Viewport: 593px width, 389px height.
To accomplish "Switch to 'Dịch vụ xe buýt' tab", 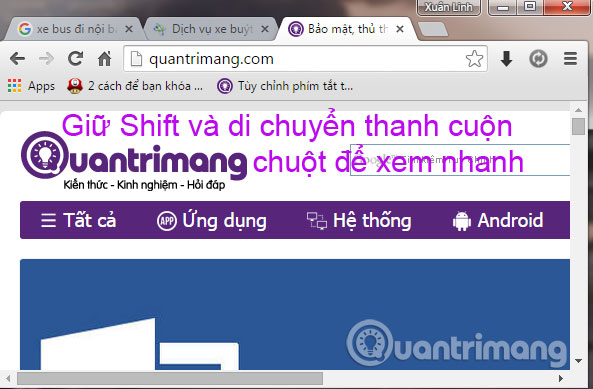I will (x=212, y=29).
